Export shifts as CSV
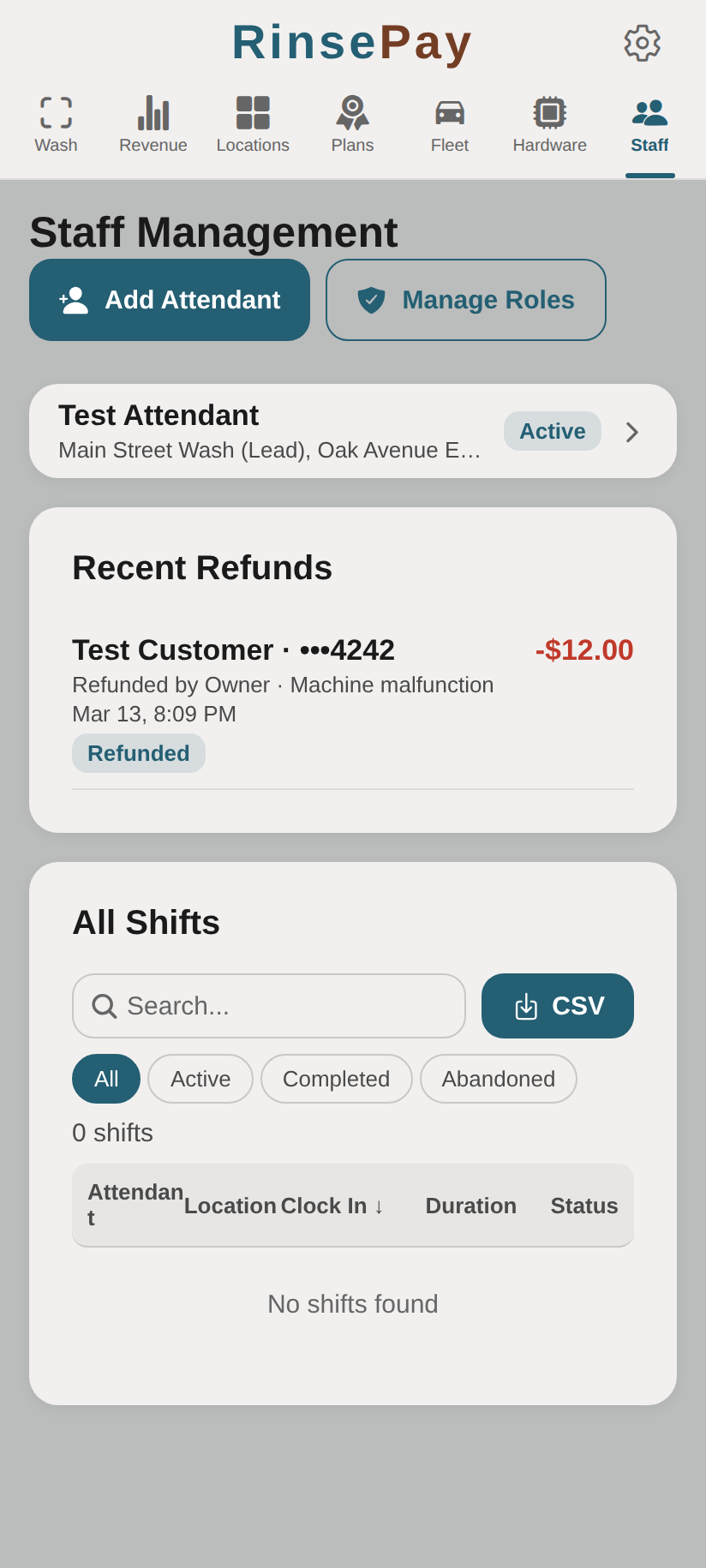 point(558,1006)
